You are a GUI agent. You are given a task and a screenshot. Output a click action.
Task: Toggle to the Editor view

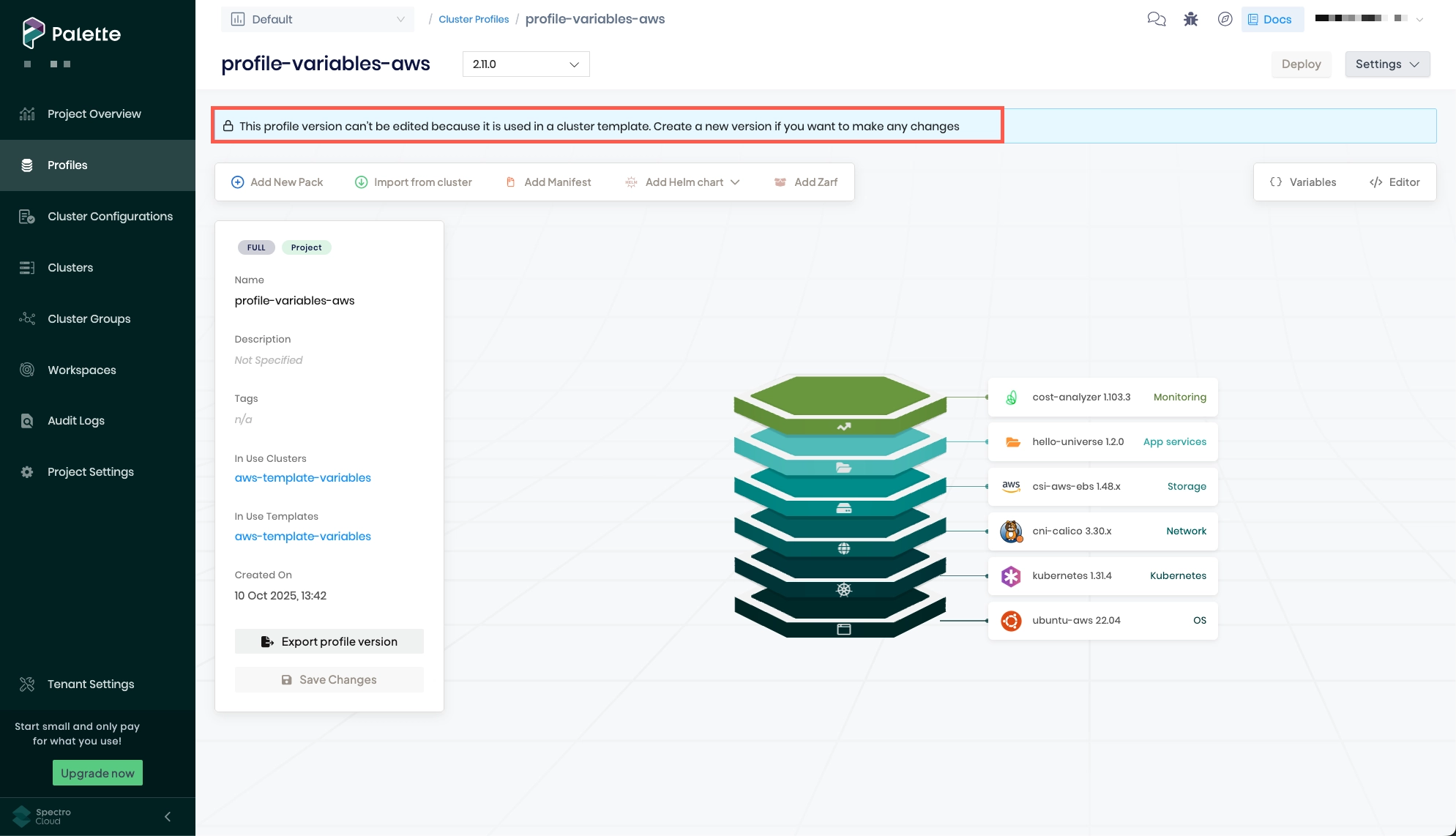(x=1395, y=182)
